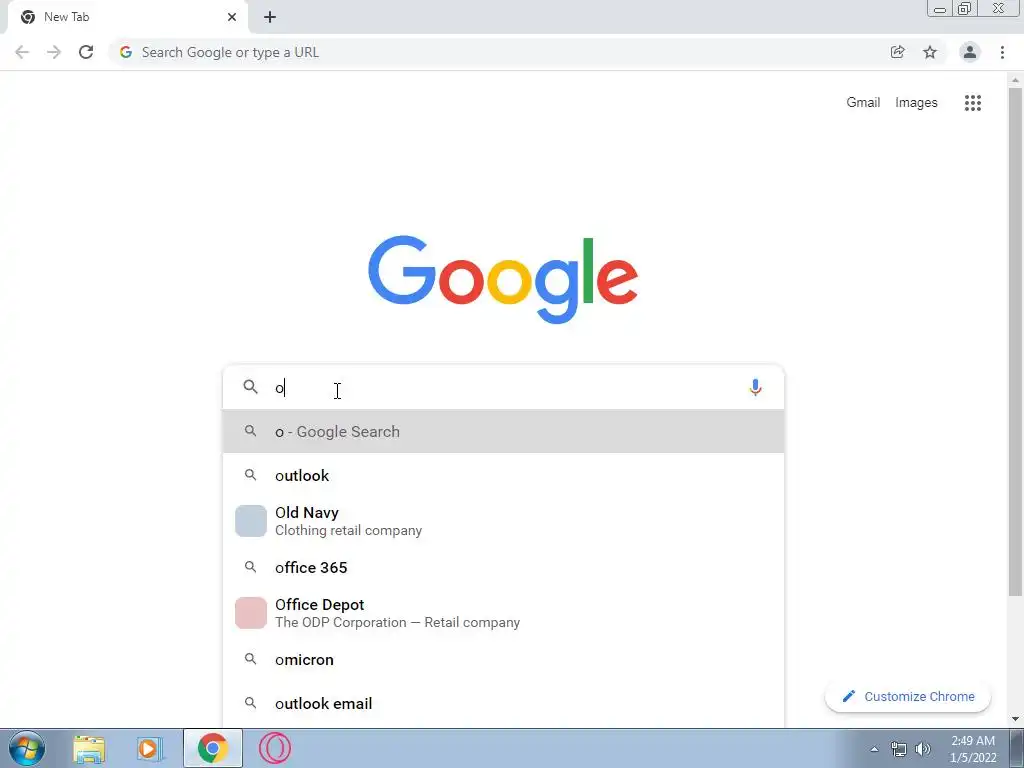This screenshot has width=1024, height=768.
Task: Click the Customize Chrome button
Action: click(x=908, y=696)
